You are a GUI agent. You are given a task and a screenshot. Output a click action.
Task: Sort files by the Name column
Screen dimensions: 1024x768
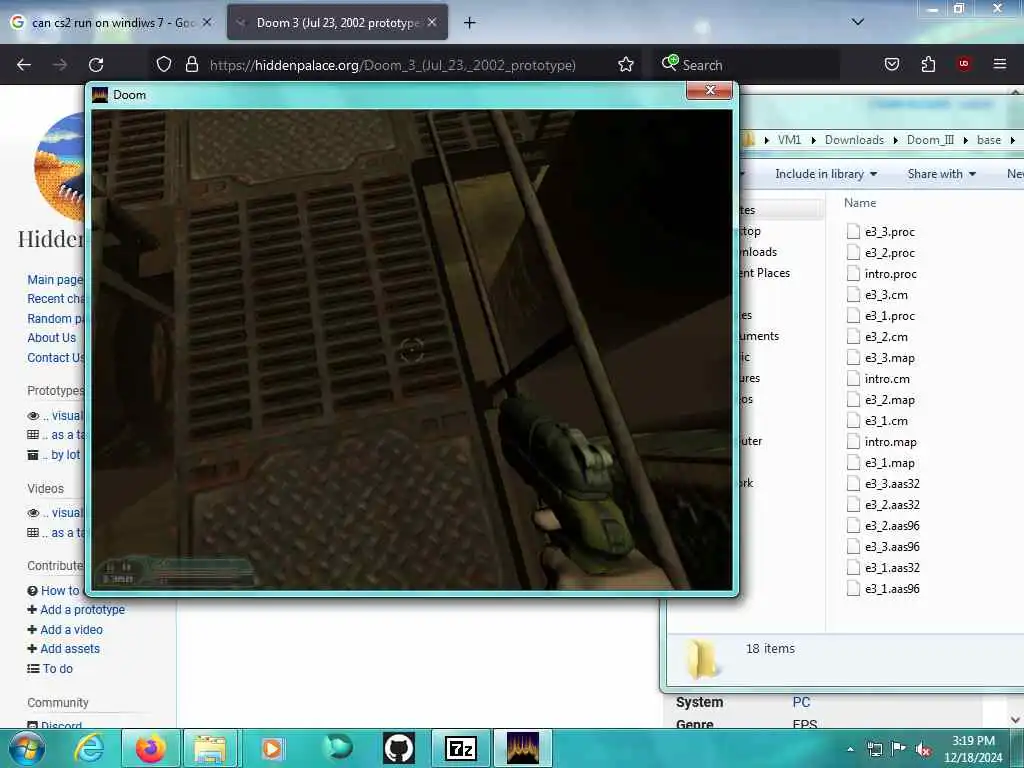pos(859,203)
